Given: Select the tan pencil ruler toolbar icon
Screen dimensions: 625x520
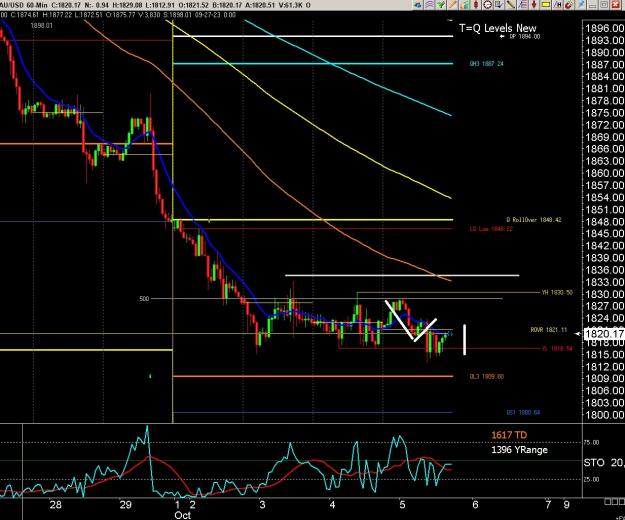Looking at the screenshot, I should (452, 5).
